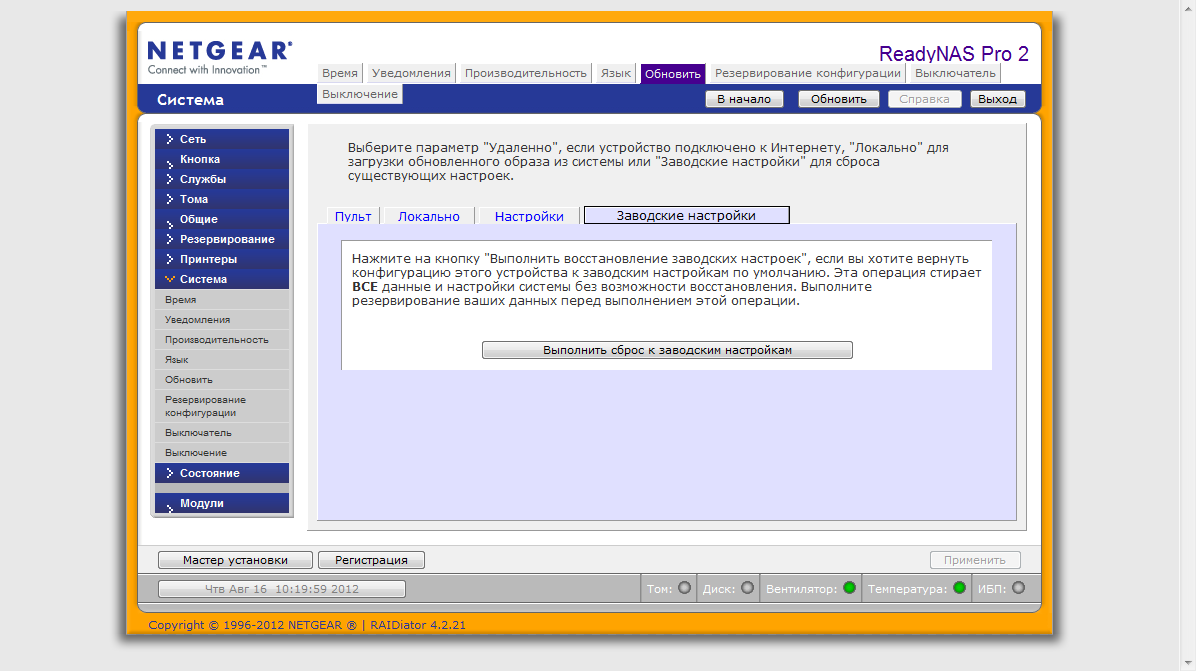Click the В начало button

tap(744, 99)
